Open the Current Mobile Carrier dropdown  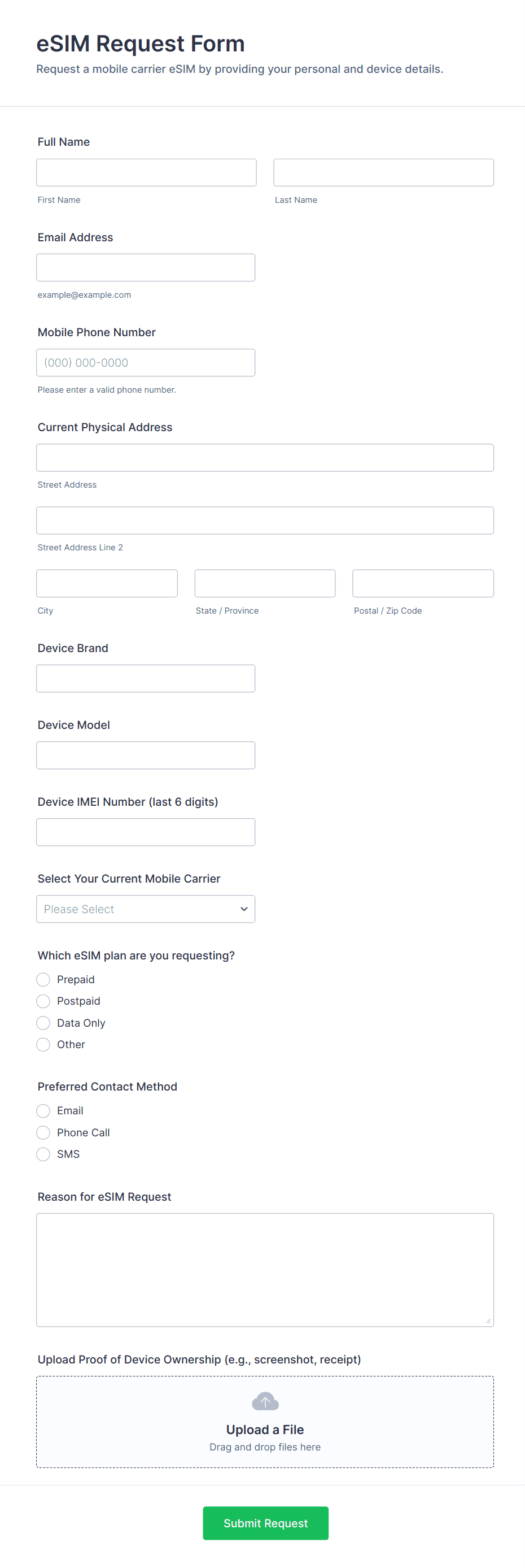point(146,909)
